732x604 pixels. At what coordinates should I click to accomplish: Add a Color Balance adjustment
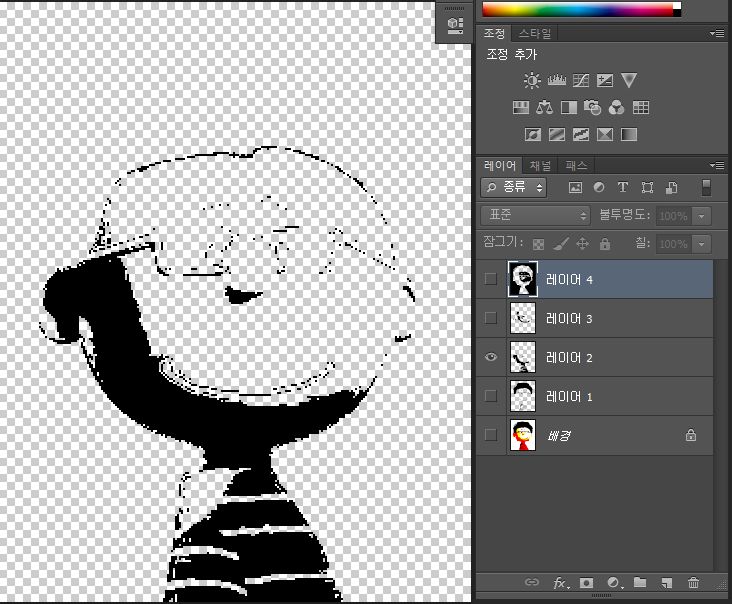click(x=544, y=108)
